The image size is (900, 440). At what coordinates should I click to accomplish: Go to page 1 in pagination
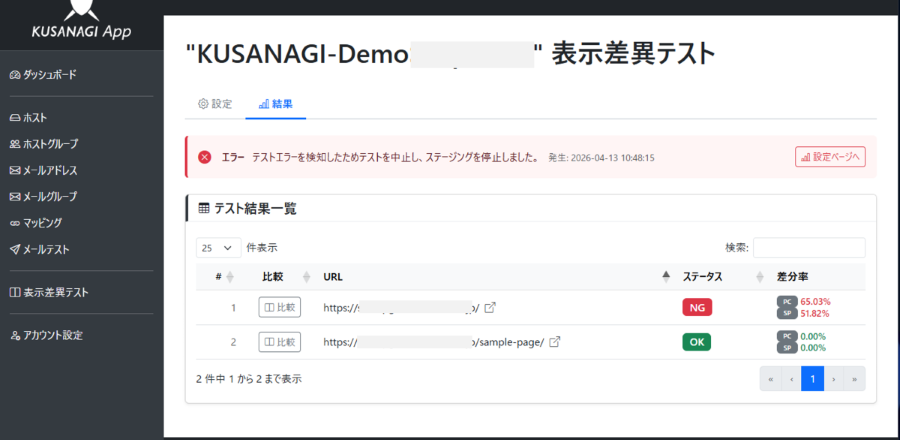pos(812,379)
